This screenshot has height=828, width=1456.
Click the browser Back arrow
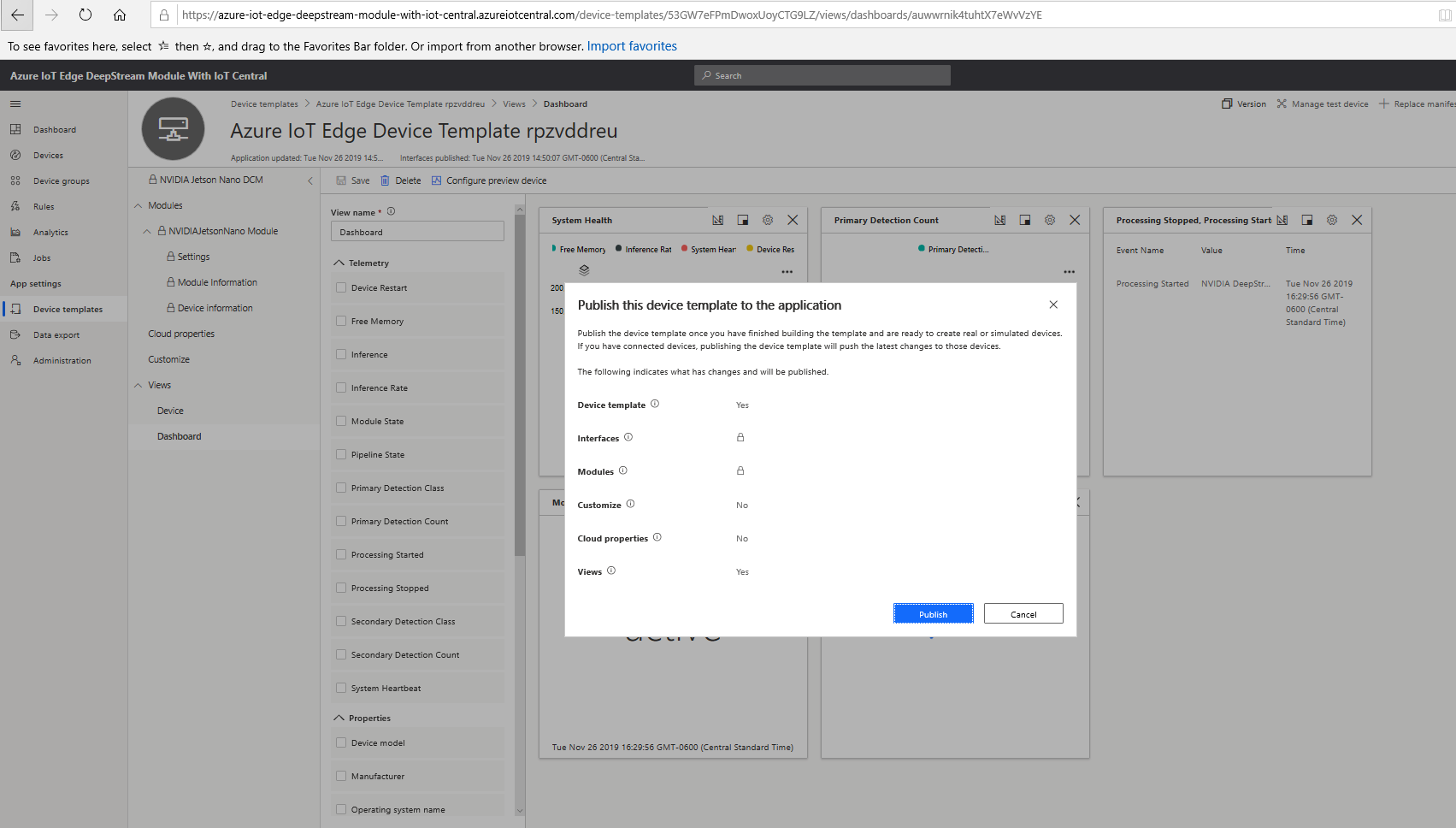pyautogui.click(x=17, y=15)
